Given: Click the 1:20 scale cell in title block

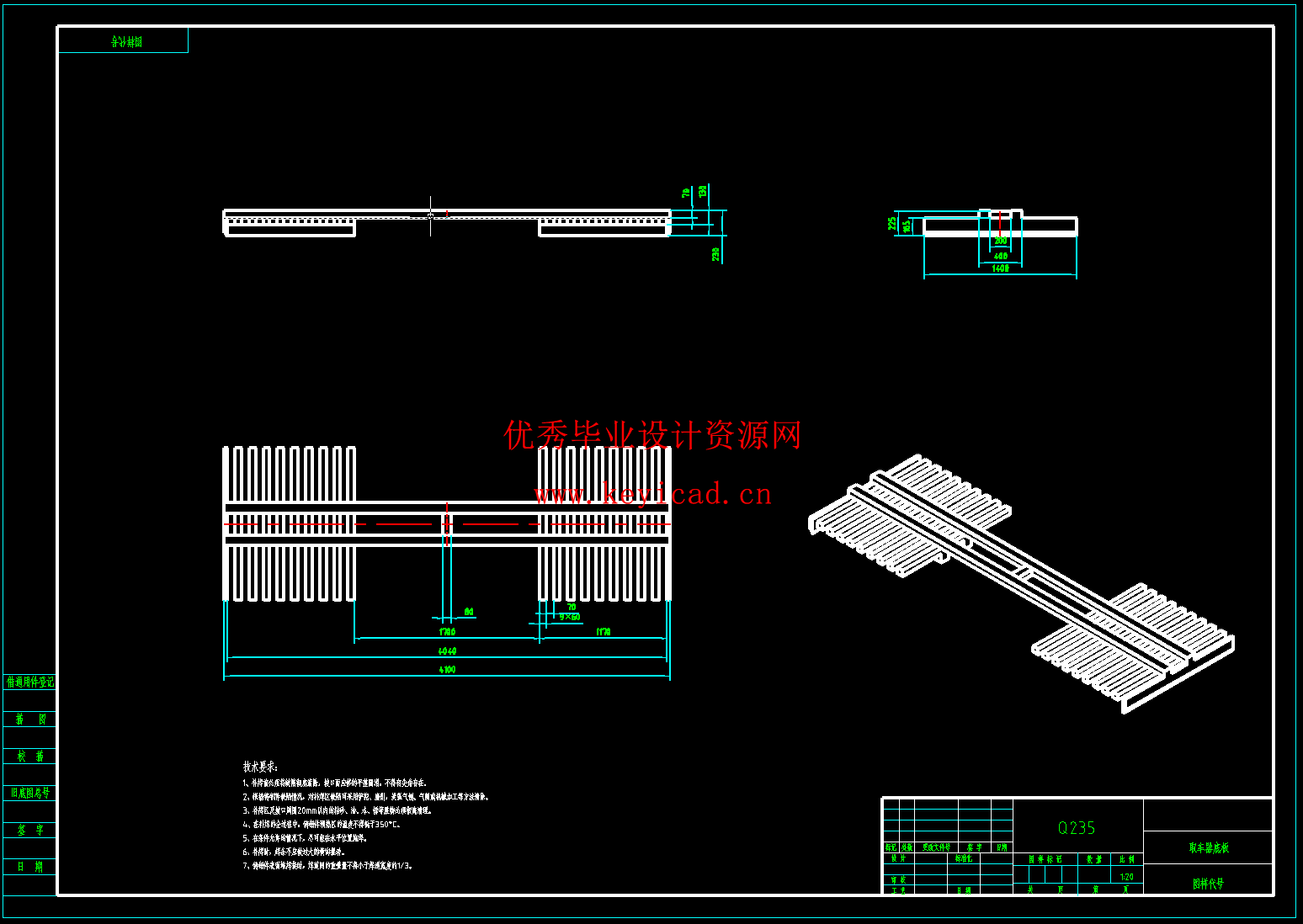Looking at the screenshot, I should coord(1127,877).
